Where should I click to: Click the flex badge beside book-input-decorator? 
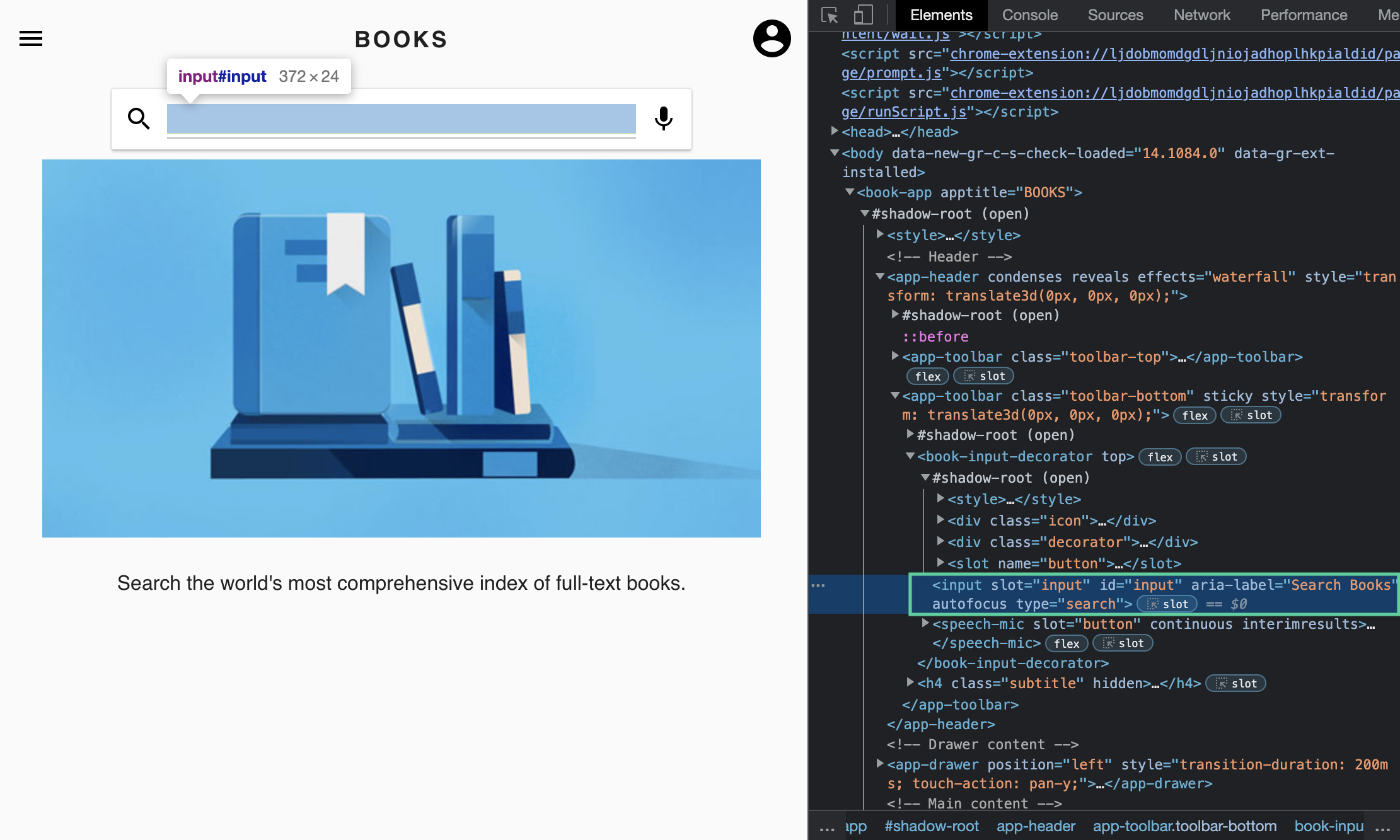[1159, 457]
